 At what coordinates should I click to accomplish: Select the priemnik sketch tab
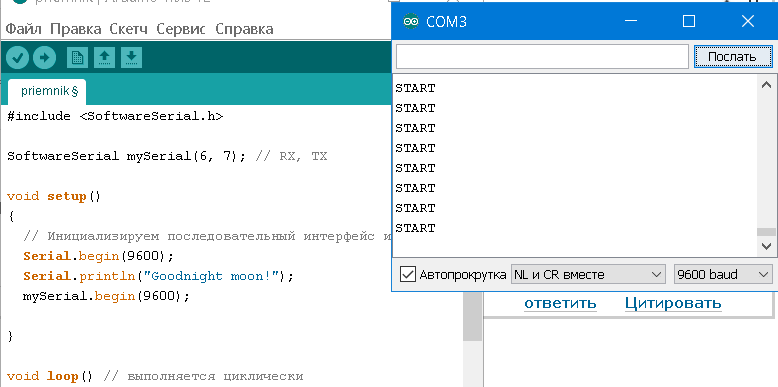[x=47, y=92]
